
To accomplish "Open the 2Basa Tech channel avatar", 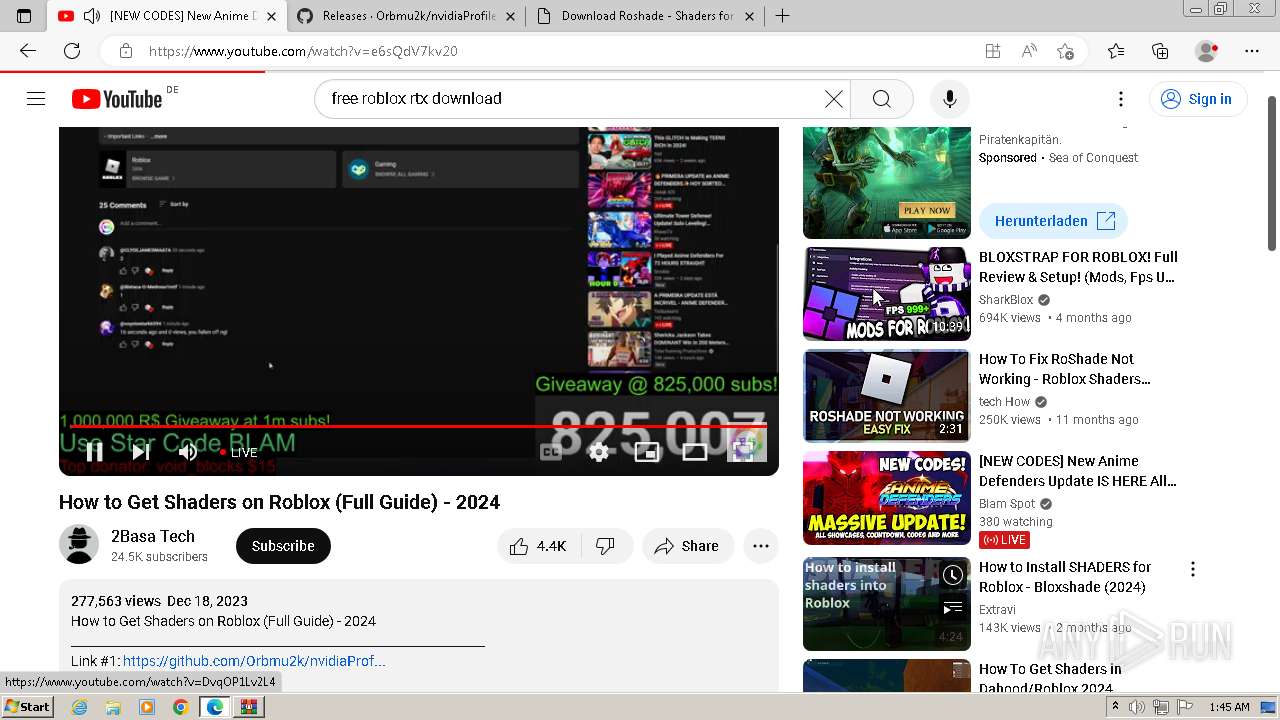I will coord(79,545).
